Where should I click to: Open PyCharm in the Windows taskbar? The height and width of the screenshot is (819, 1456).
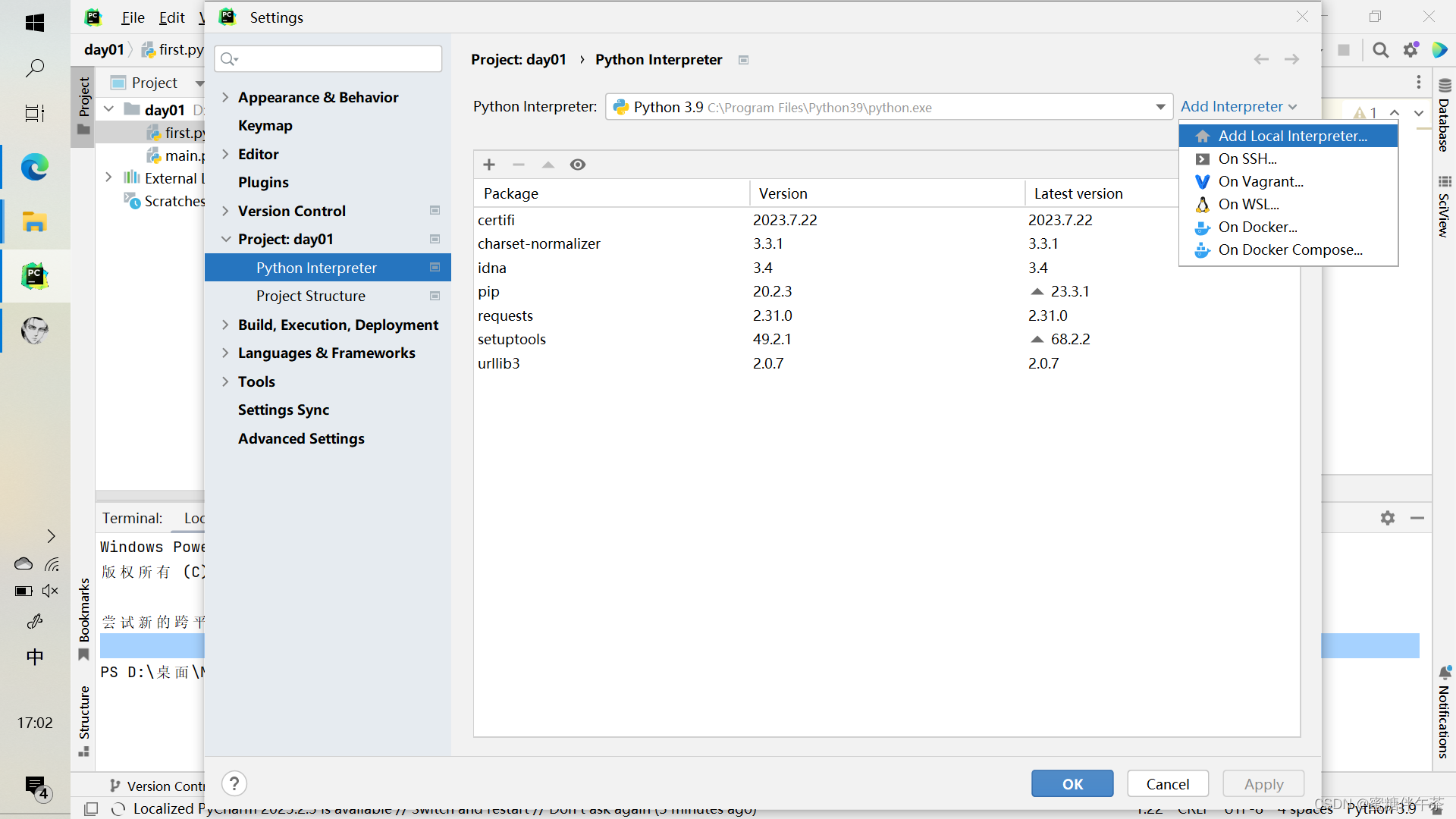pos(35,276)
